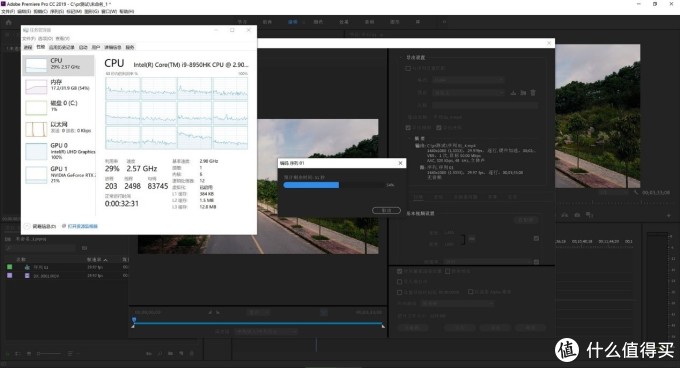Open Premiere 序列(S) menu
680x368 pixels.
pyautogui.click(x=56, y=11)
